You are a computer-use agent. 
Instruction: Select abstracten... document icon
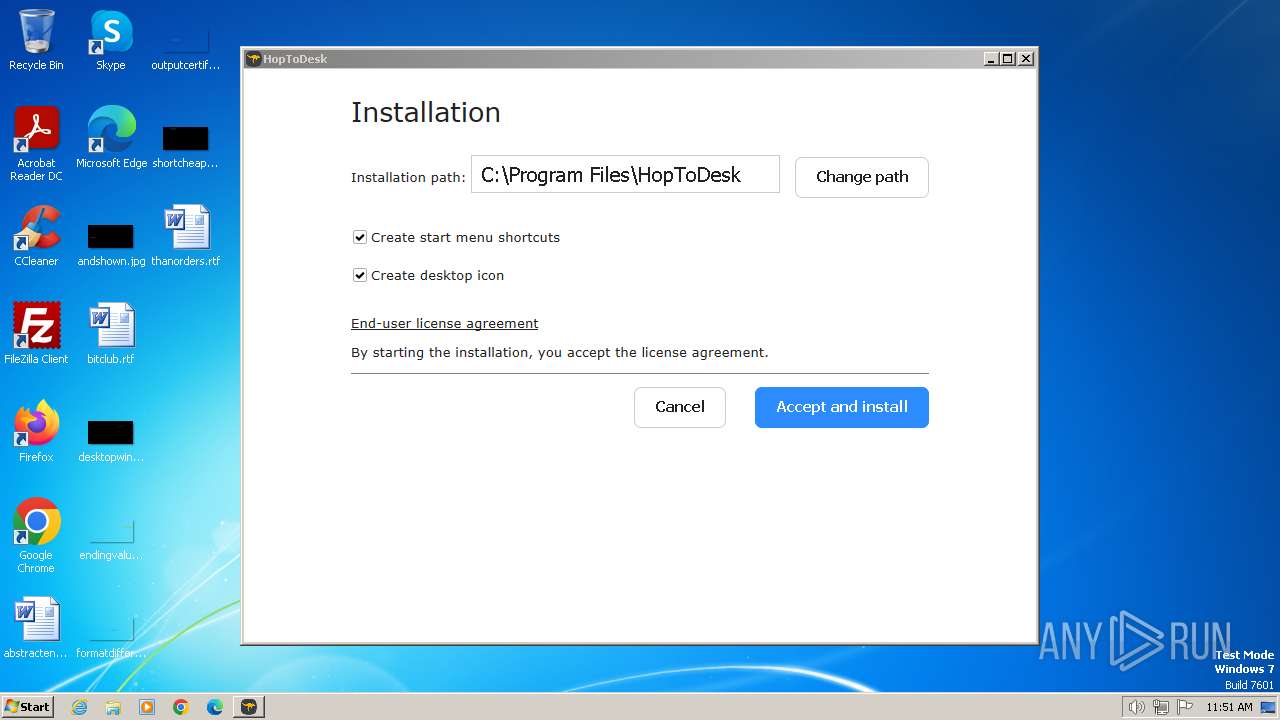(x=36, y=628)
